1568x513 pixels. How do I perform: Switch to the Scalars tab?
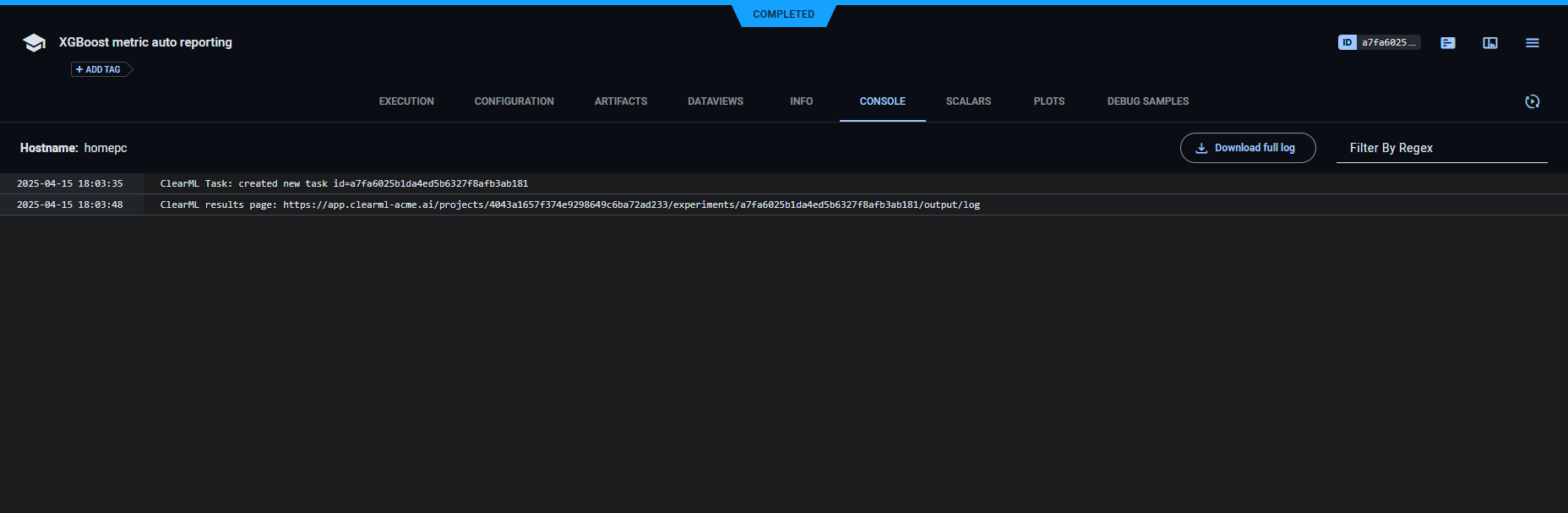(968, 101)
